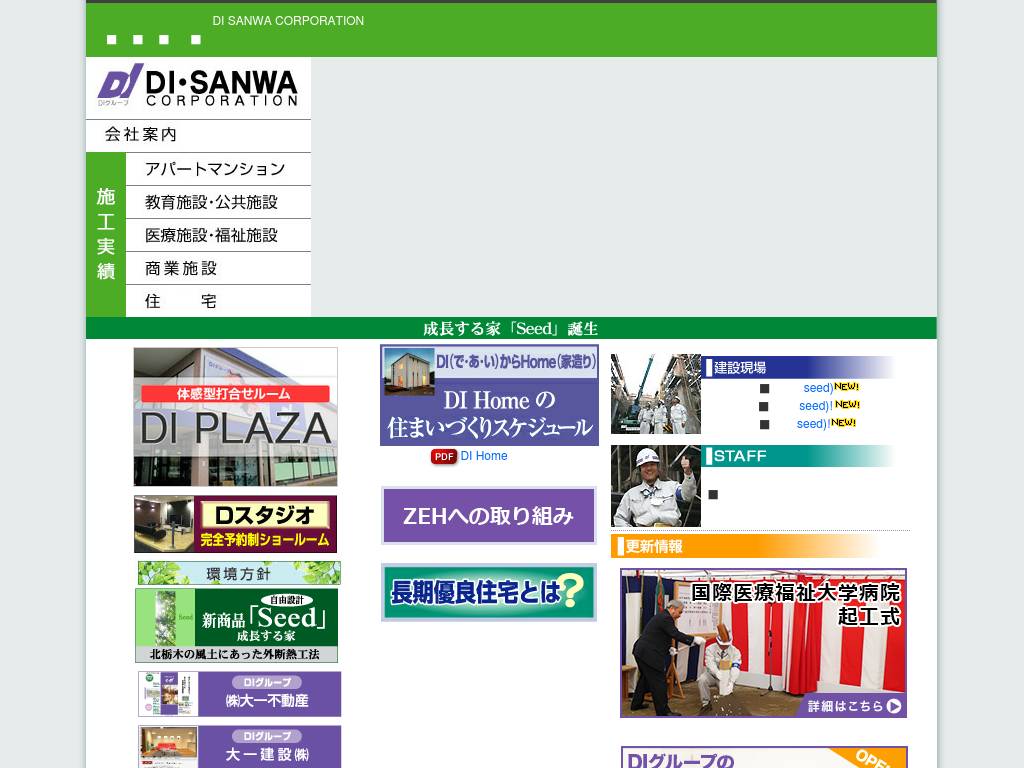Open the ㈱大一不動産 DIグループ banner
The width and height of the screenshot is (1024, 768).
239,694
